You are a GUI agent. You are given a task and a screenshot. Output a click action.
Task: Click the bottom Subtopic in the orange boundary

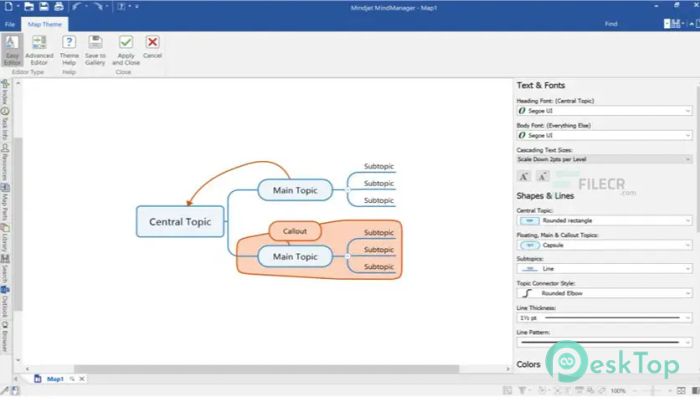coord(379,267)
